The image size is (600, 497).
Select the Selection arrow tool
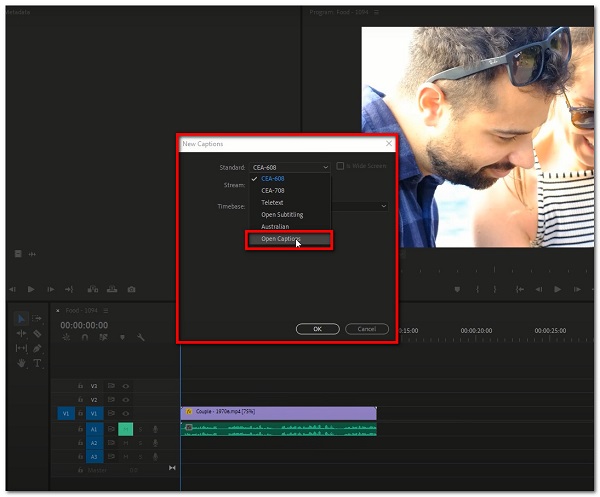[21, 318]
